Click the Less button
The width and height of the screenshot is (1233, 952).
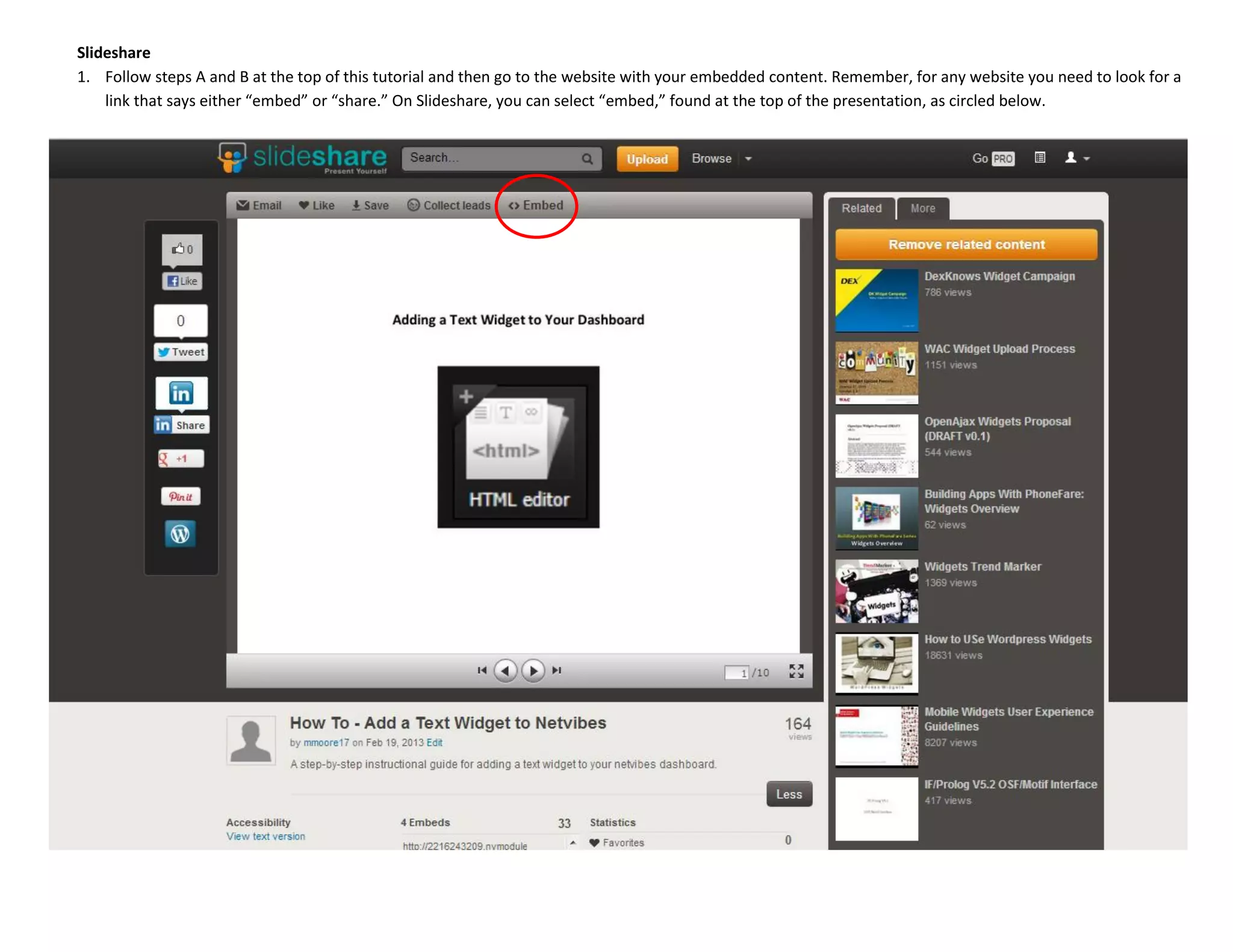pos(789,794)
